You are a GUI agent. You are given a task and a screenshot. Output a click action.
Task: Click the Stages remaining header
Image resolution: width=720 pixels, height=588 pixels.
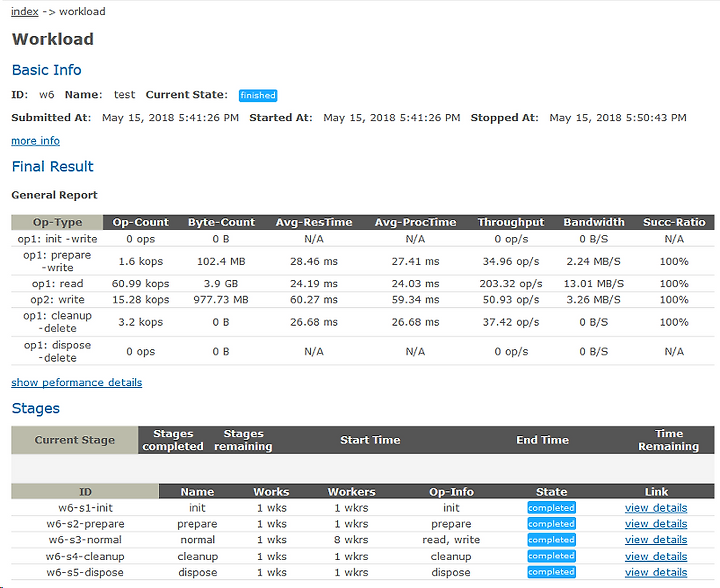coord(243,440)
